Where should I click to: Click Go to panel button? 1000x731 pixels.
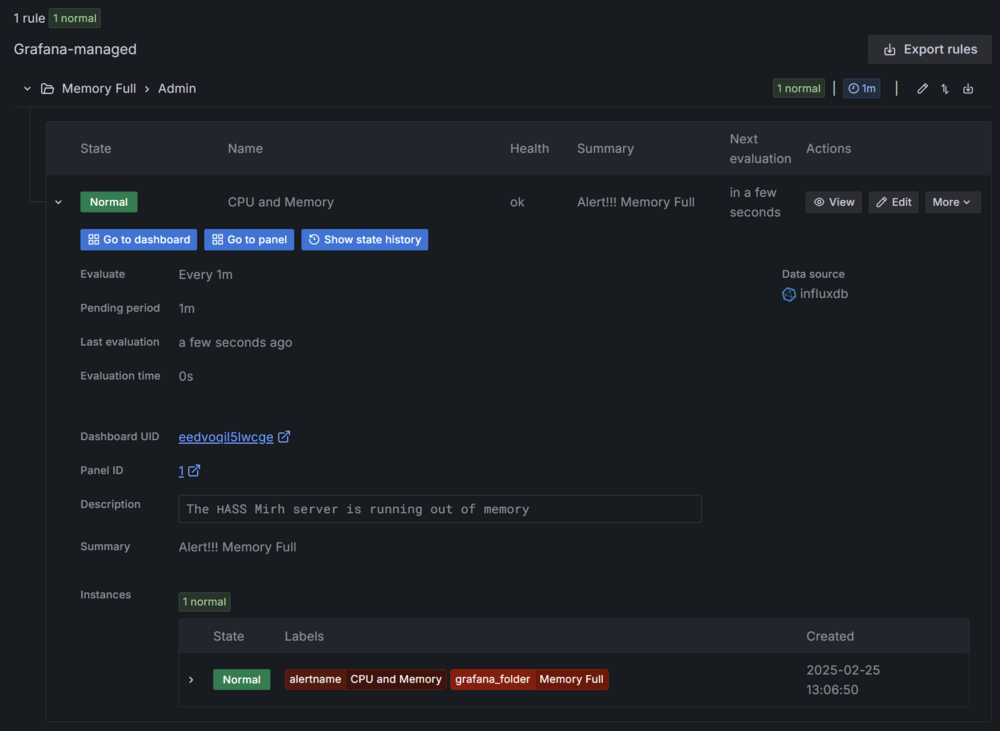(x=249, y=240)
